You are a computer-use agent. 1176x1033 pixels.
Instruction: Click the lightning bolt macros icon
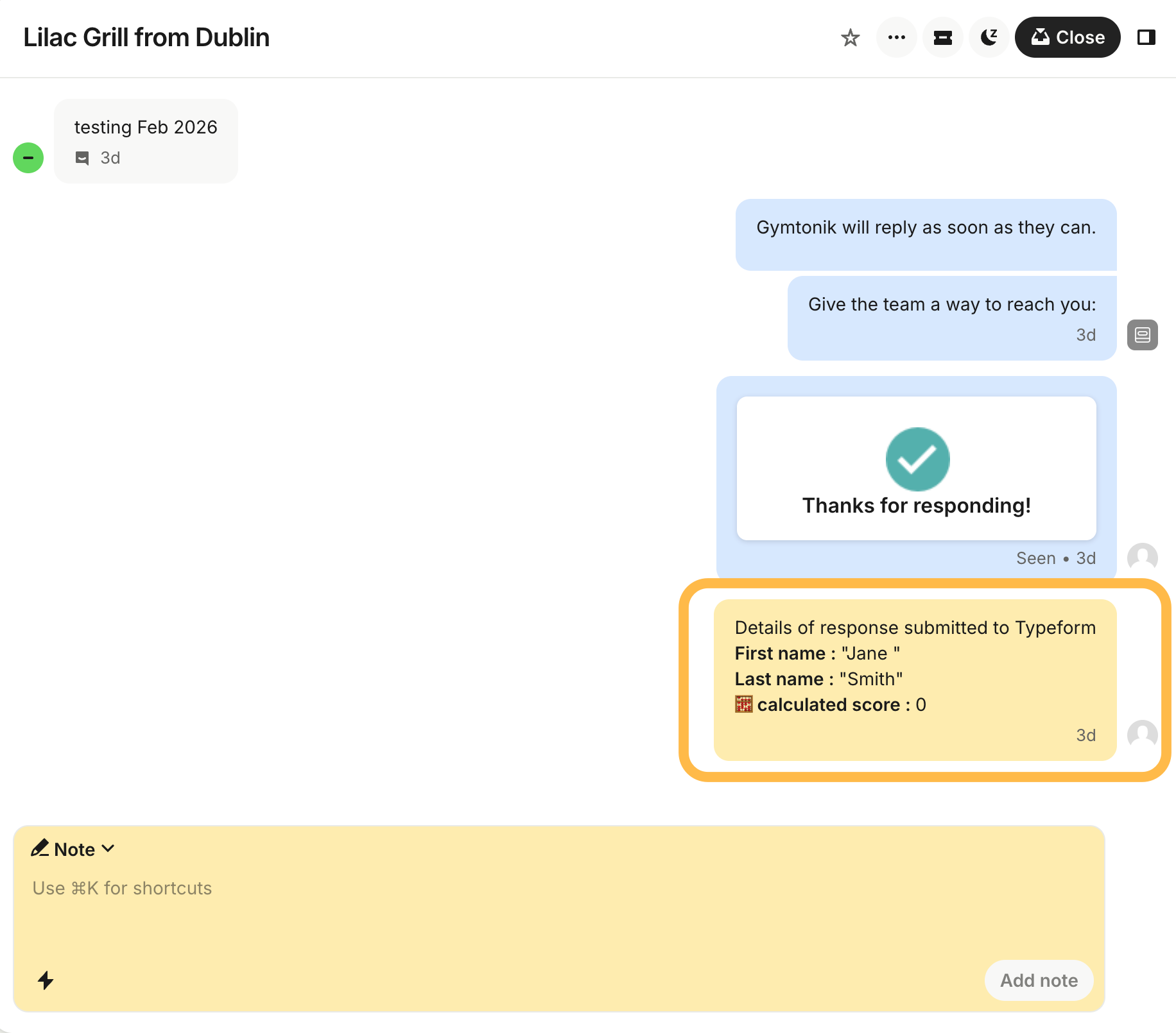point(46,980)
